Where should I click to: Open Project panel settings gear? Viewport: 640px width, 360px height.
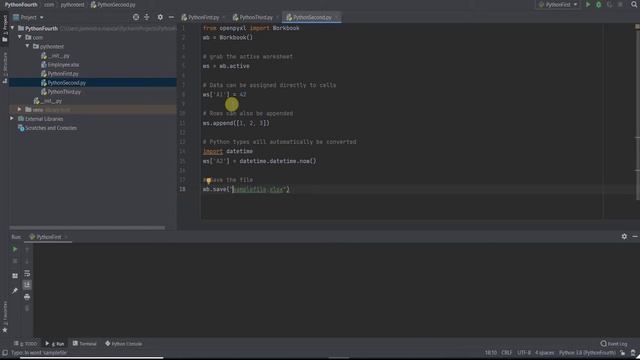coord(160,17)
